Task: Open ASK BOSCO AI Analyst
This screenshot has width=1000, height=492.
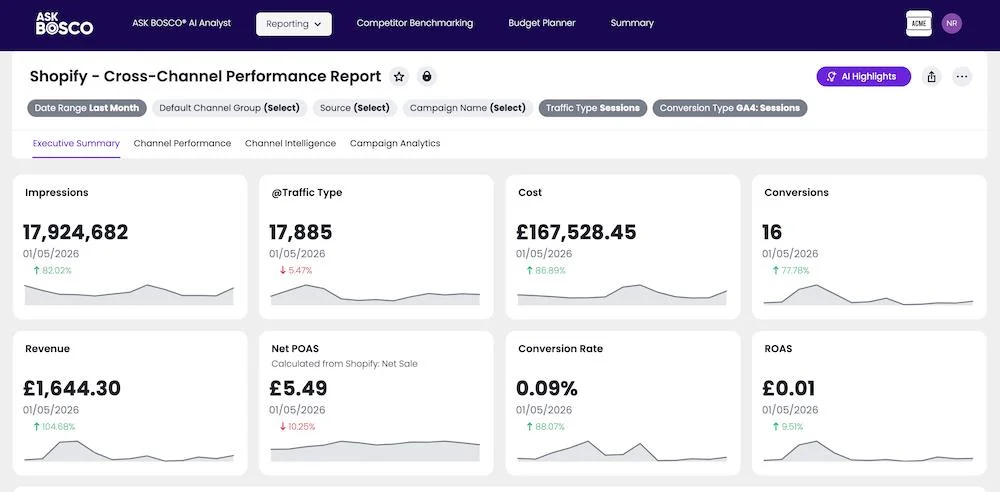Action: click(x=182, y=23)
